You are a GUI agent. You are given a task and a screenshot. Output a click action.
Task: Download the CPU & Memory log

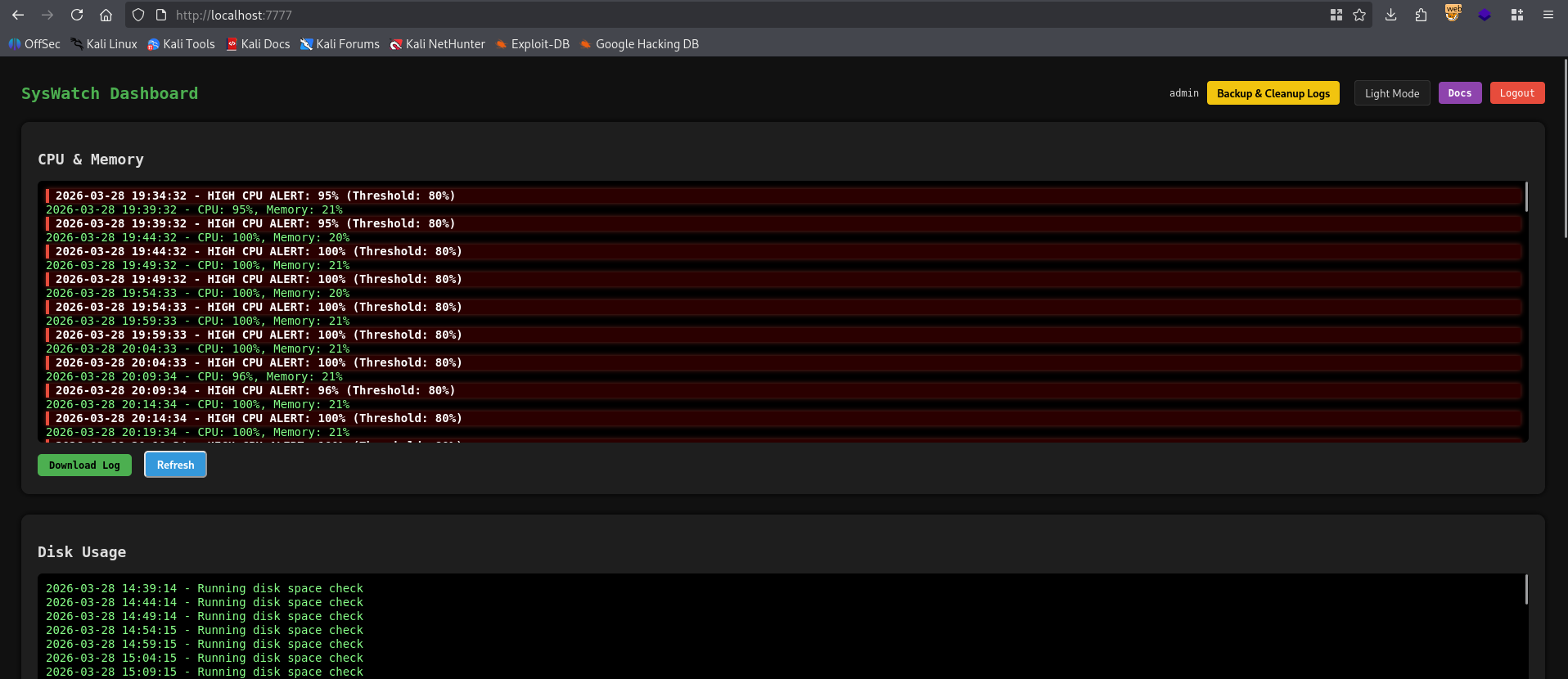coord(84,465)
